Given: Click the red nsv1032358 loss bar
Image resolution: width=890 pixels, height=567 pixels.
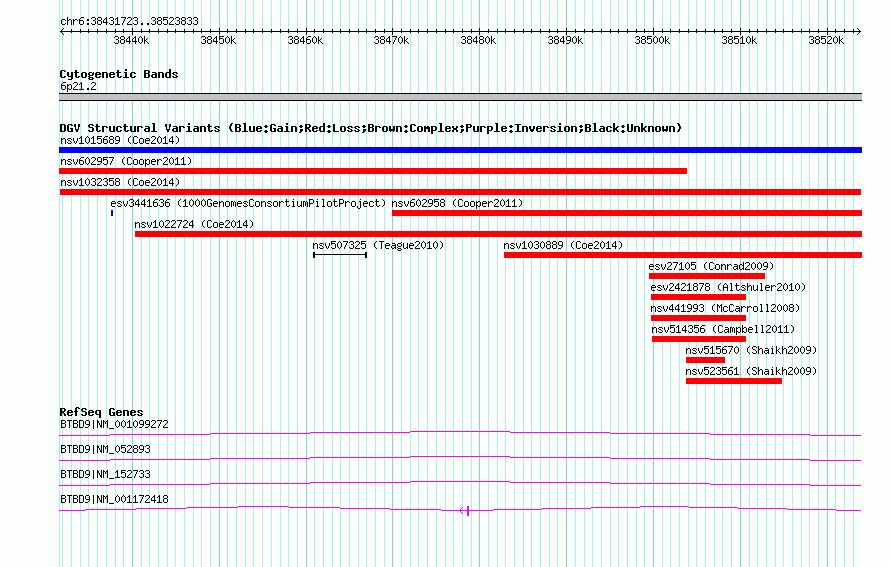Looking at the screenshot, I should 460,192.
